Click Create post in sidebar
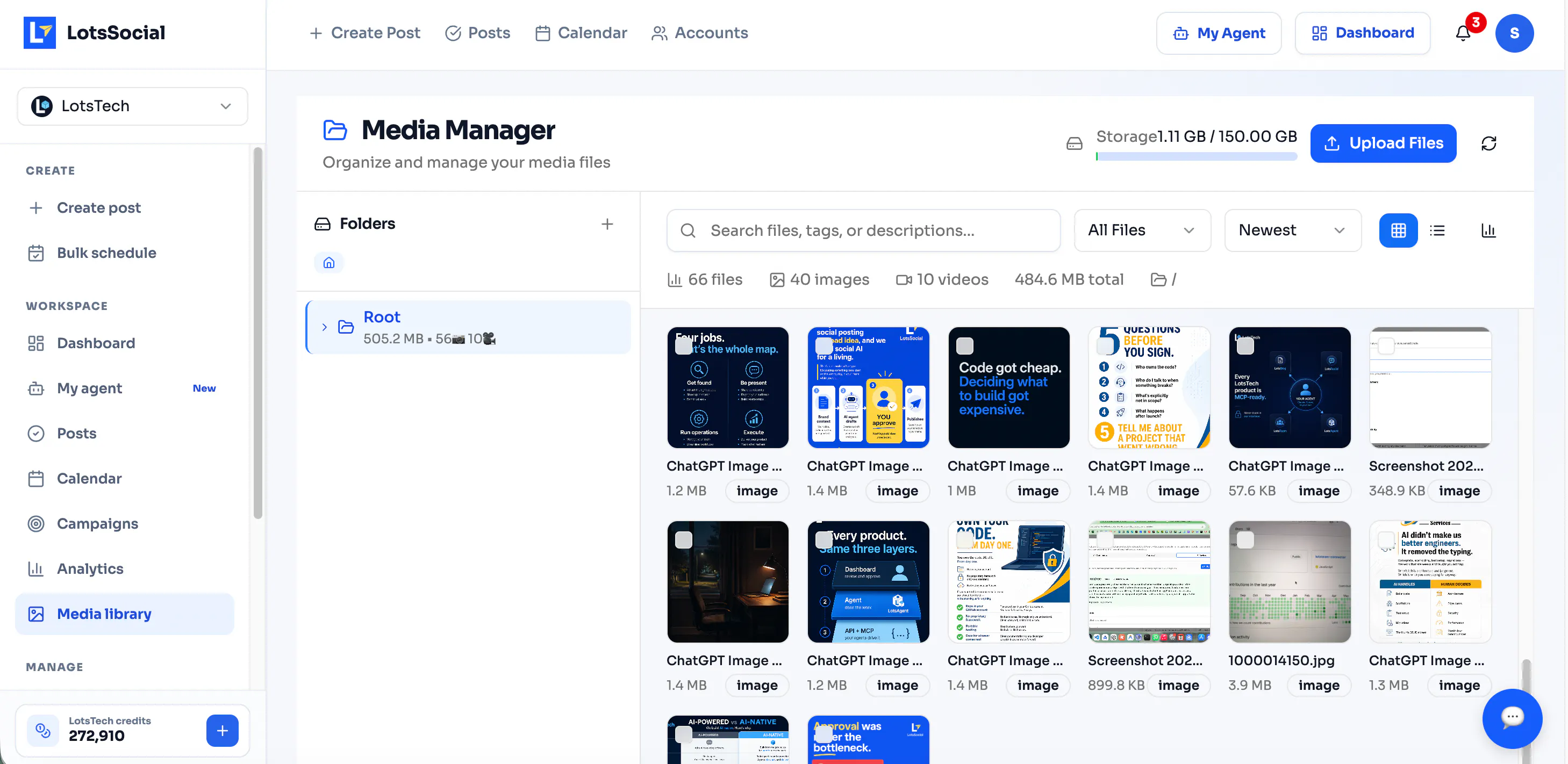1568x764 pixels. click(x=125, y=208)
